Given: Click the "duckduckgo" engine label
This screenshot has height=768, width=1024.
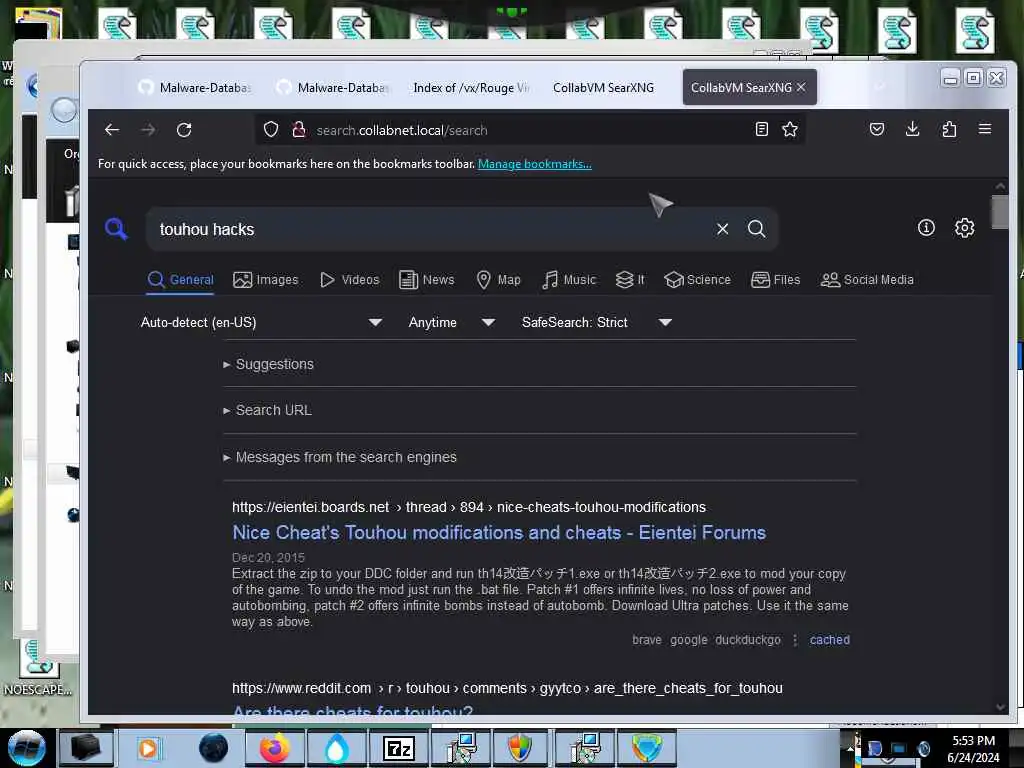Looking at the screenshot, I should (748, 640).
